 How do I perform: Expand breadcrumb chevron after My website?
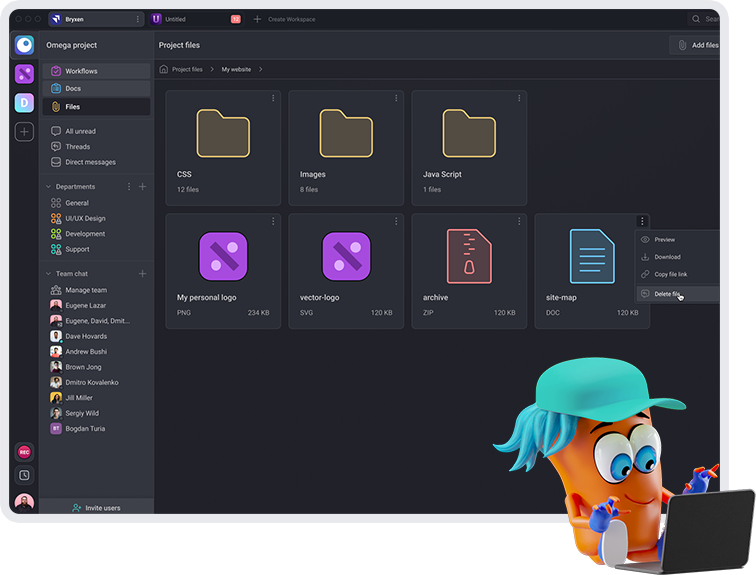point(260,69)
